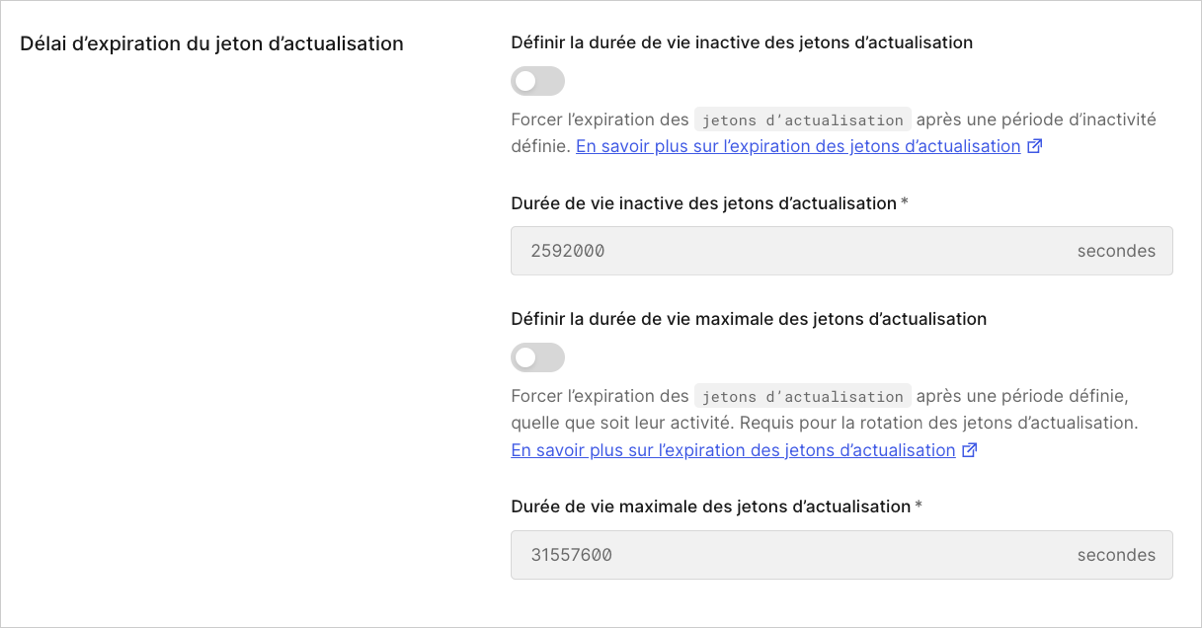1202x628 pixels.
Task: Click "secondes" suffix of maximum lifetime field
Action: 1116,555
